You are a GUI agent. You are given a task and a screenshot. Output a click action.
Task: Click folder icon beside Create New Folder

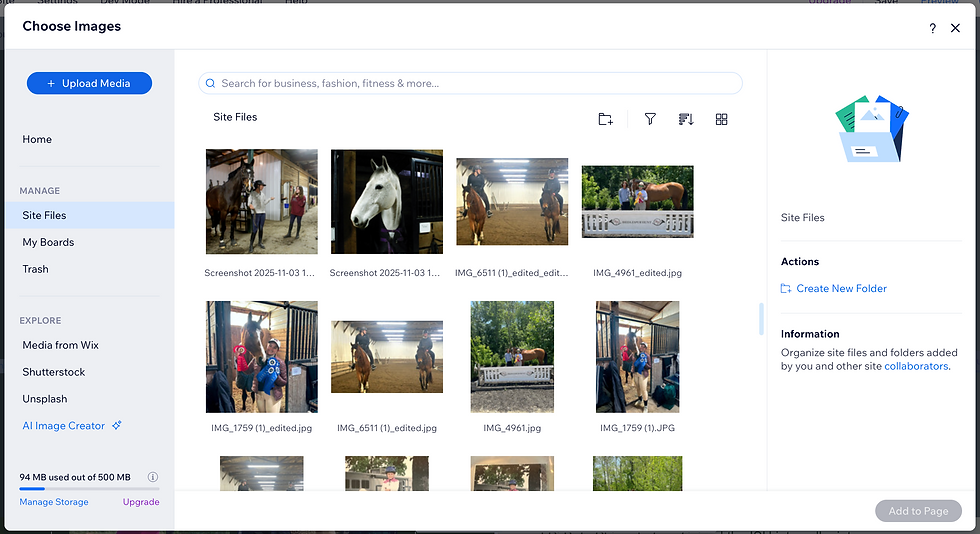[x=786, y=288]
